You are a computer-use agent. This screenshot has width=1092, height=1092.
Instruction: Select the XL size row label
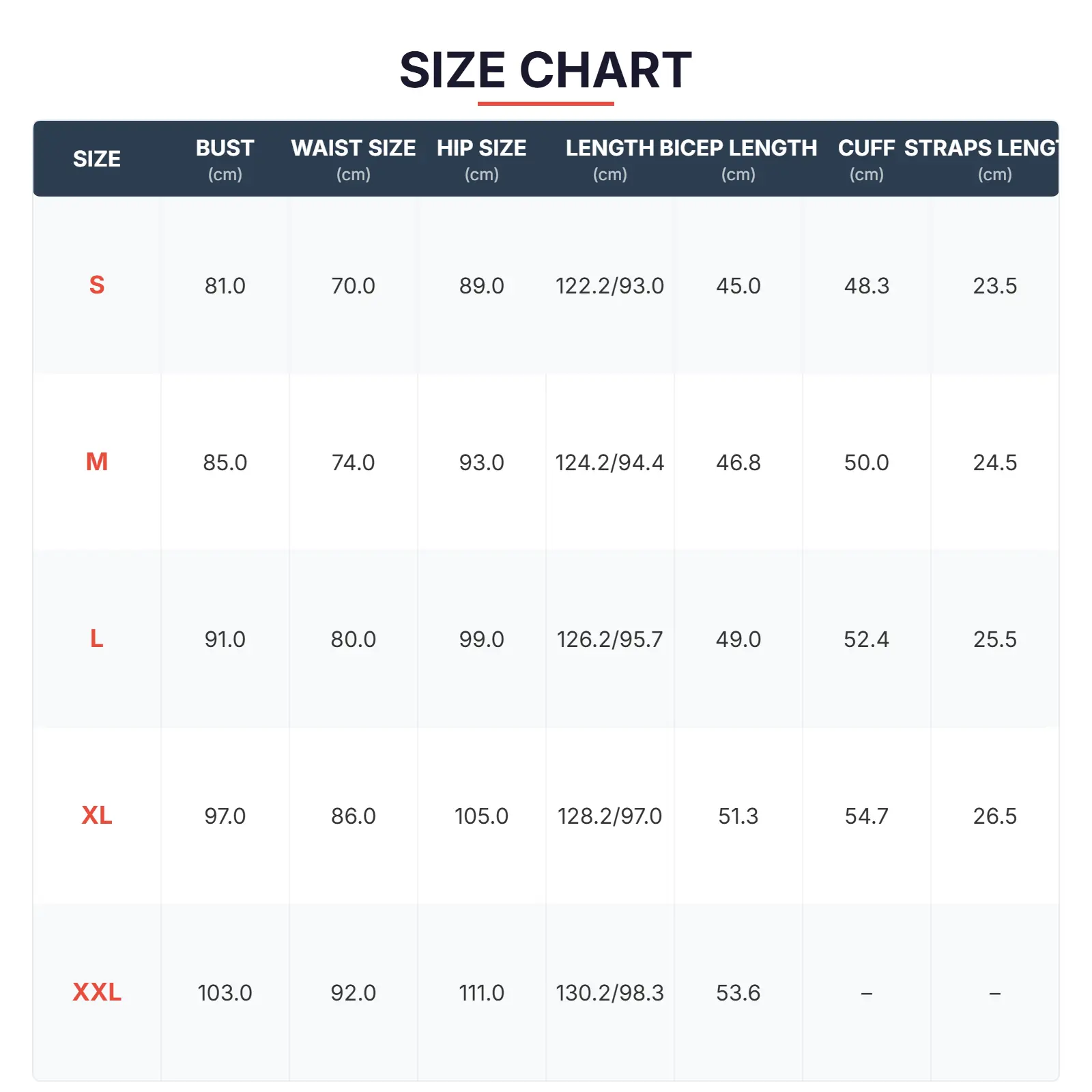[97, 816]
